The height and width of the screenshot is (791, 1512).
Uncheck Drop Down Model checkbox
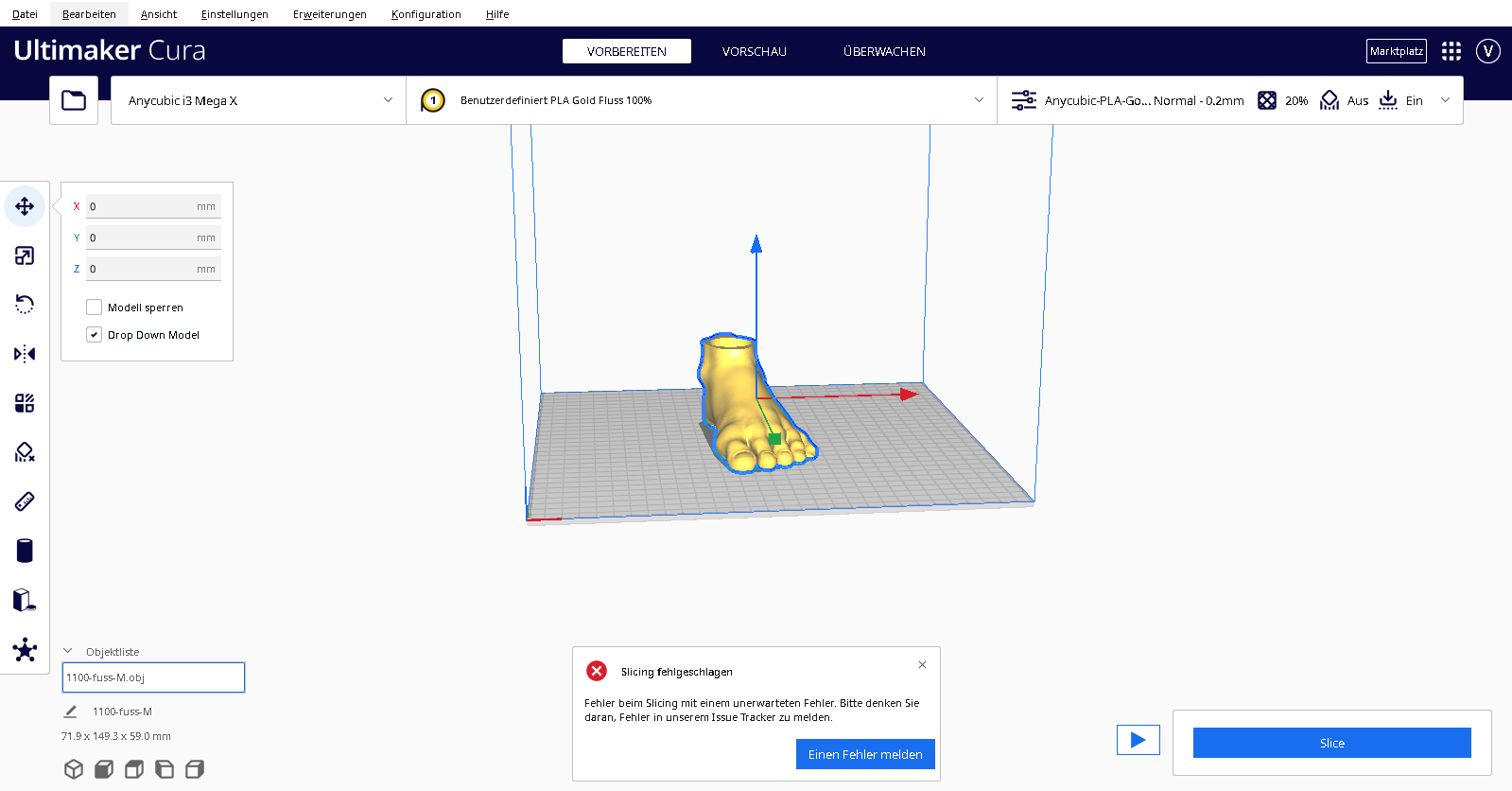click(x=94, y=335)
